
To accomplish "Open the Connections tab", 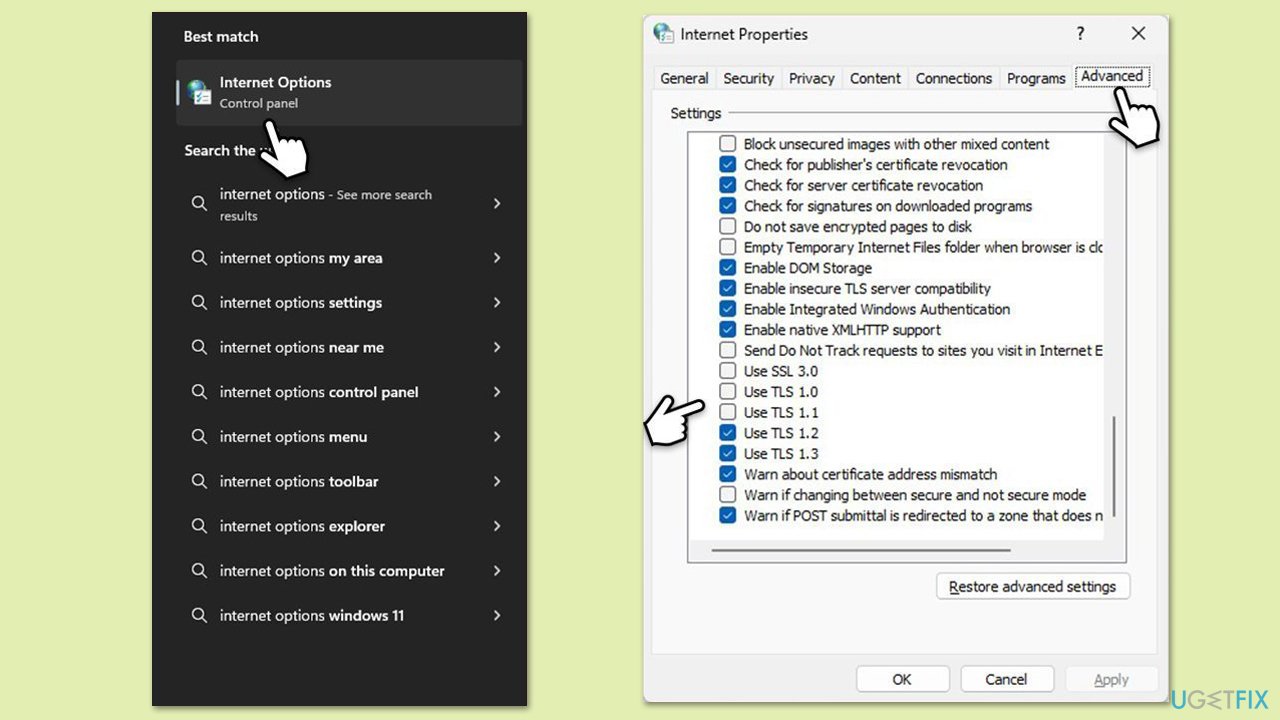I will (953, 78).
